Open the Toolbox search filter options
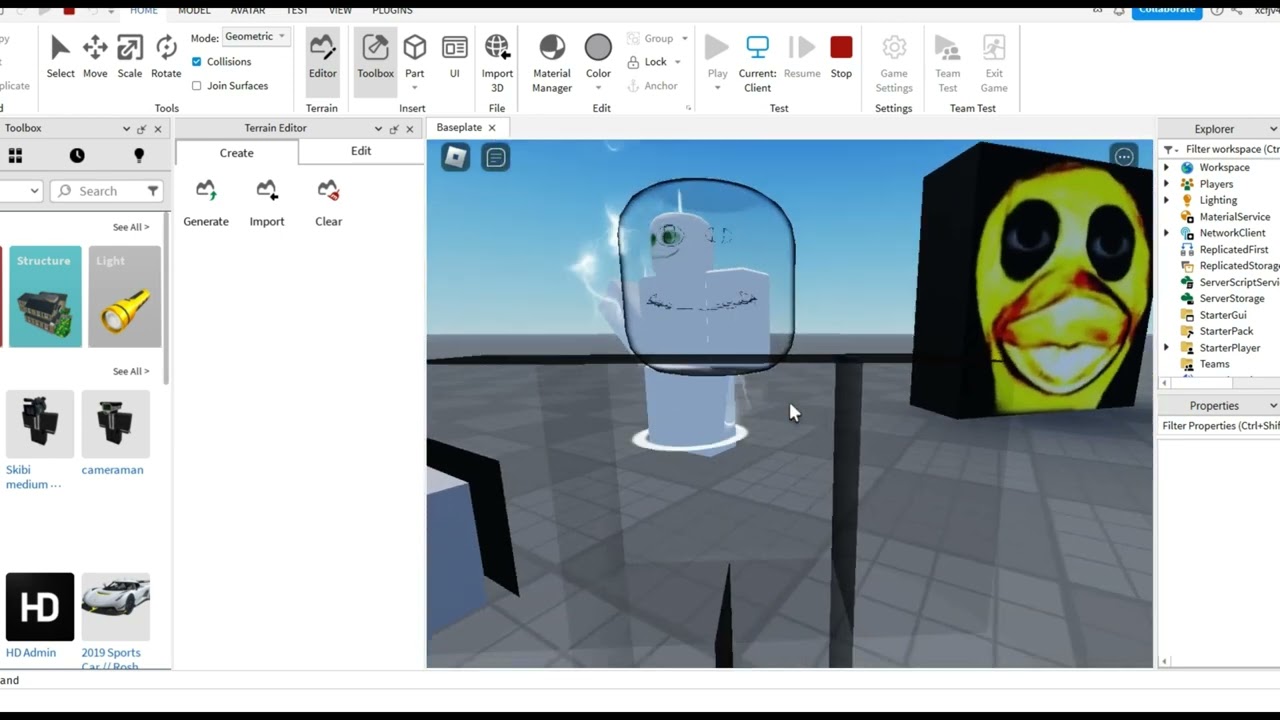Image resolution: width=1280 pixels, height=720 pixels. pos(153,191)
